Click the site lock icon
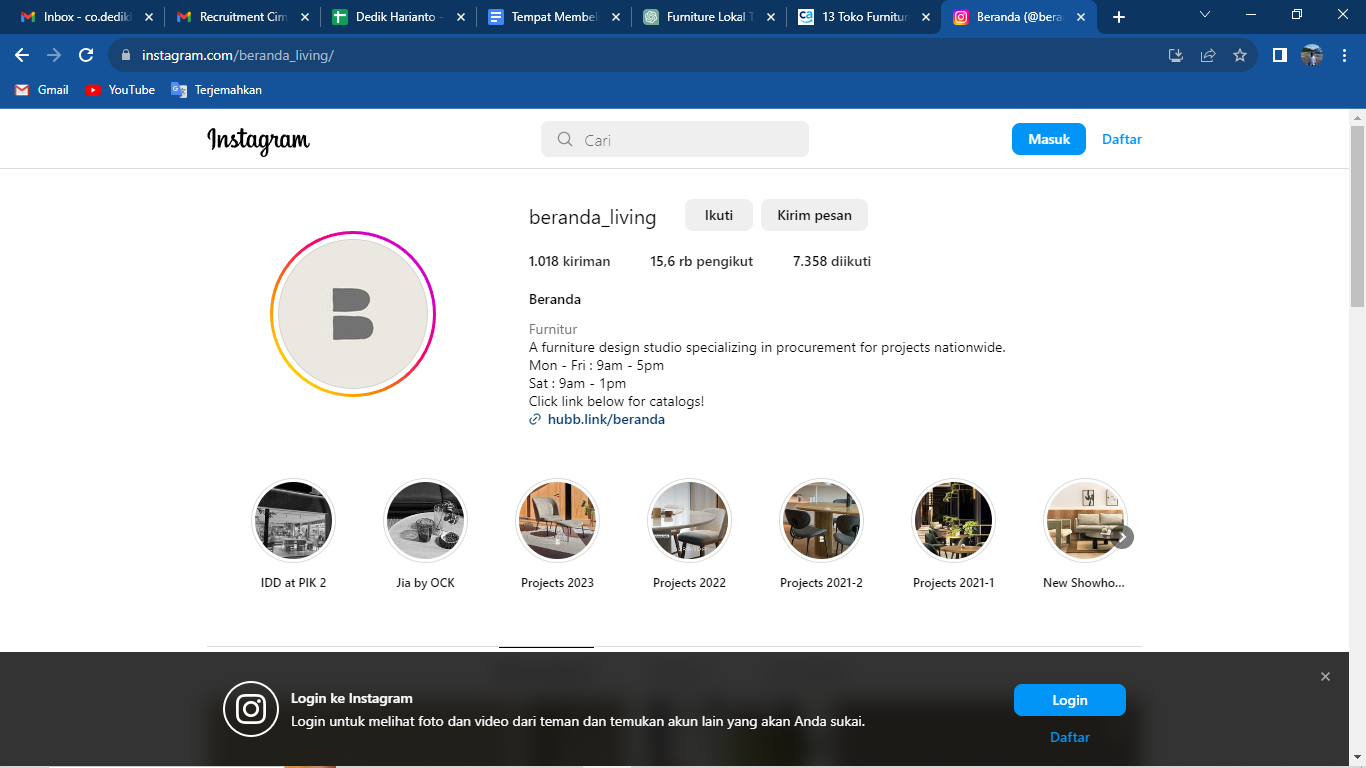 point(125,55)
